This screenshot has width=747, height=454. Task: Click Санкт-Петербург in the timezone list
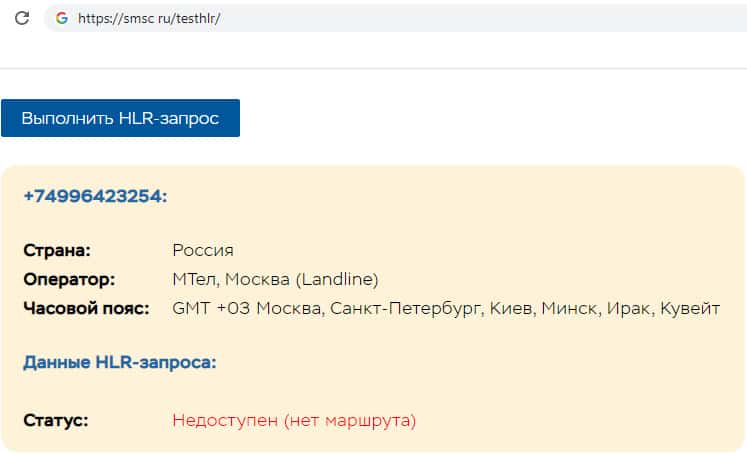[x=406, y=308]
